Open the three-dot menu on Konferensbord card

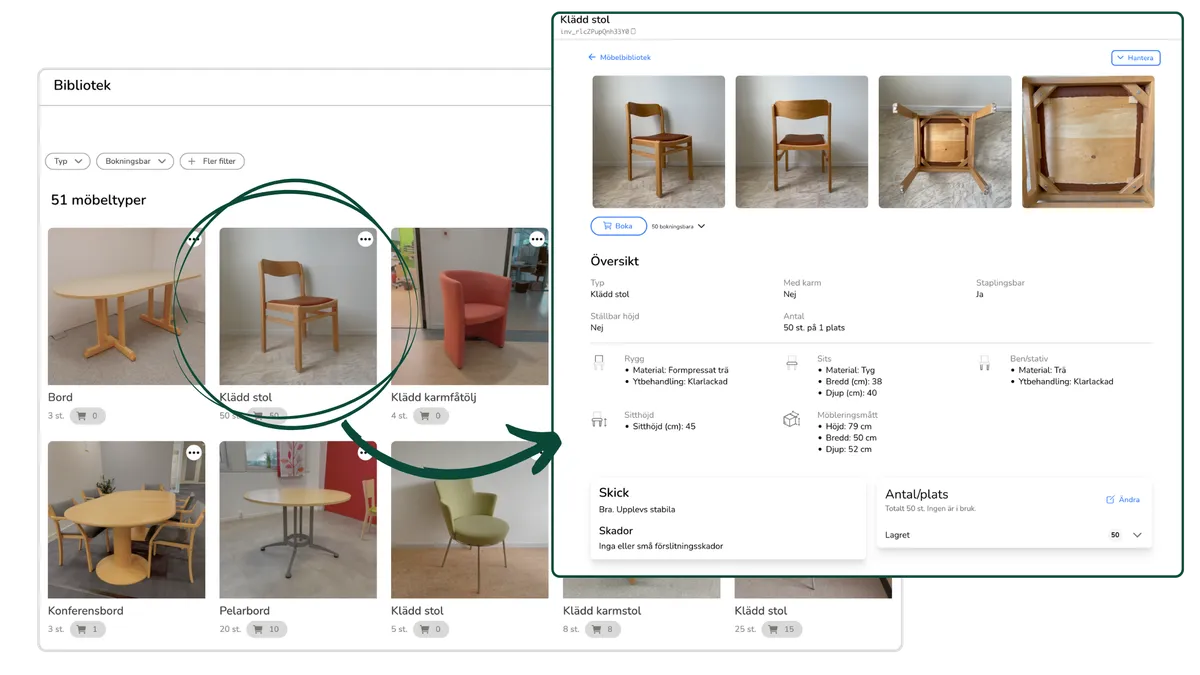click(194, 453)
